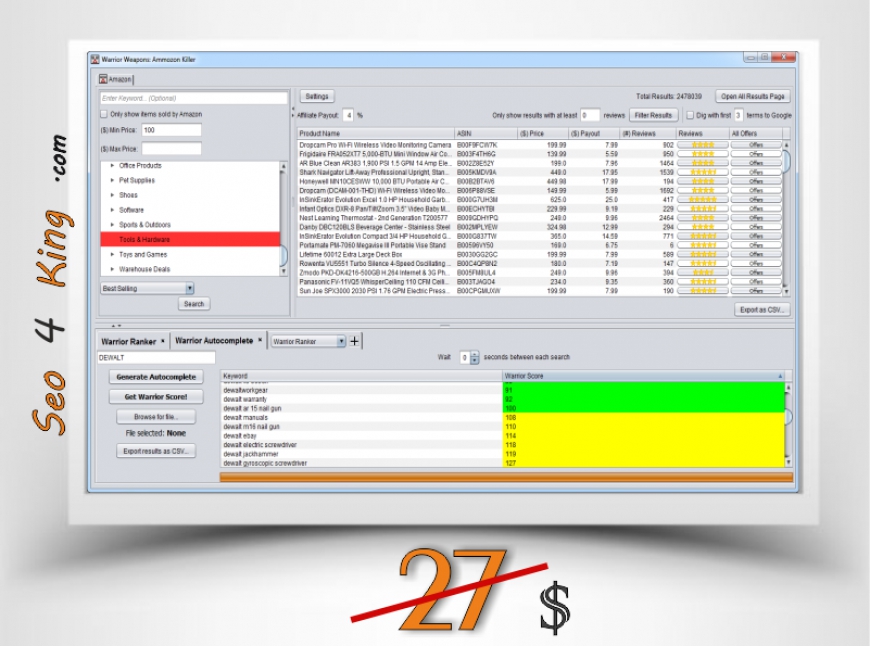Click the orange progress bar
The width and height of the screenshot is (870, 646).
(507, 477)
